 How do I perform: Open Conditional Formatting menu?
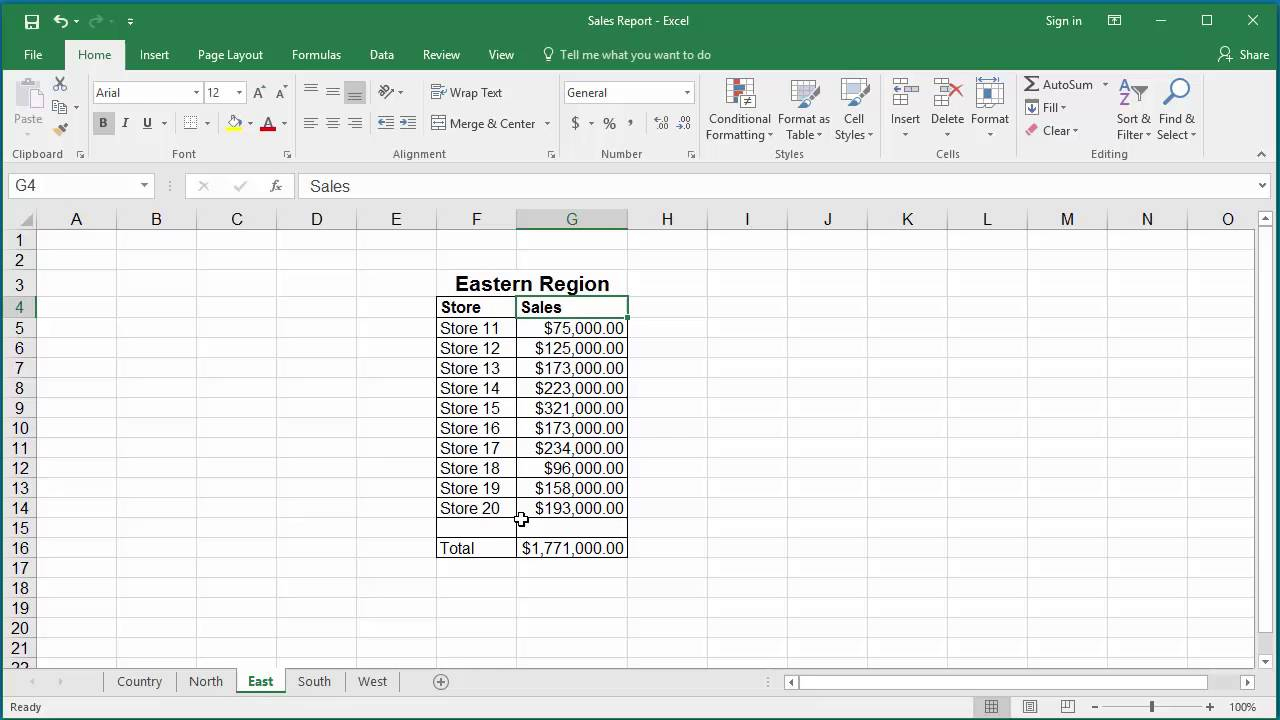(x=739, y=110)
